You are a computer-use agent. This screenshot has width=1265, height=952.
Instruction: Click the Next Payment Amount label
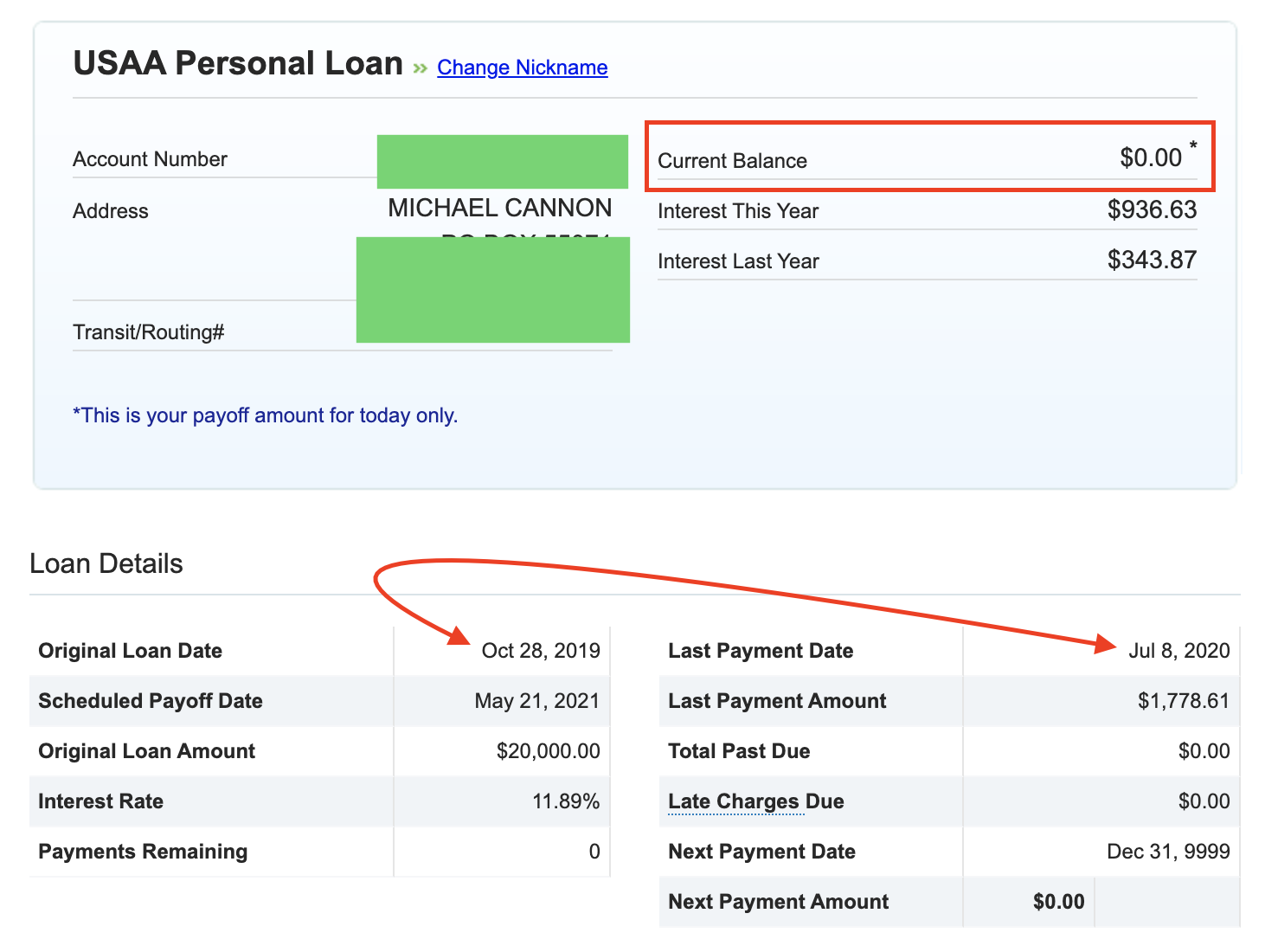[x=778, y=902]
